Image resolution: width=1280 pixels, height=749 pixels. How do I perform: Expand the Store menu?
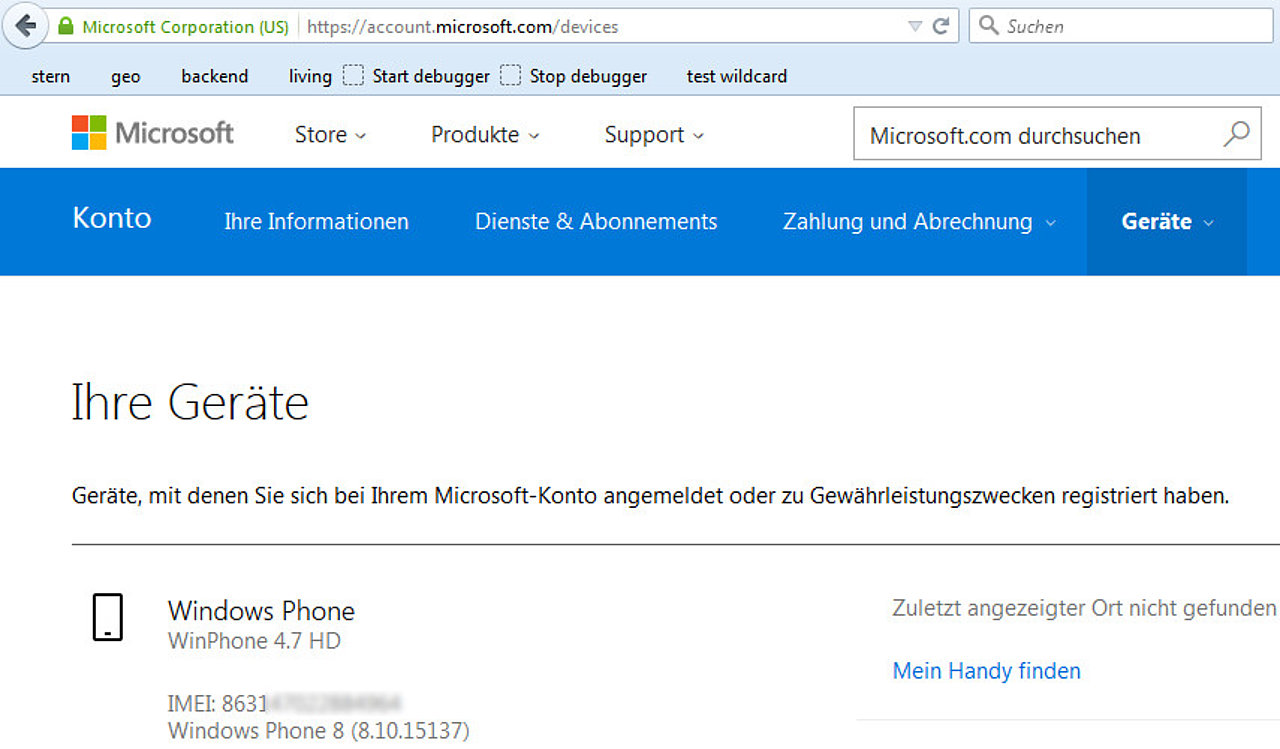pyautogui.click(x=331, y=135)
